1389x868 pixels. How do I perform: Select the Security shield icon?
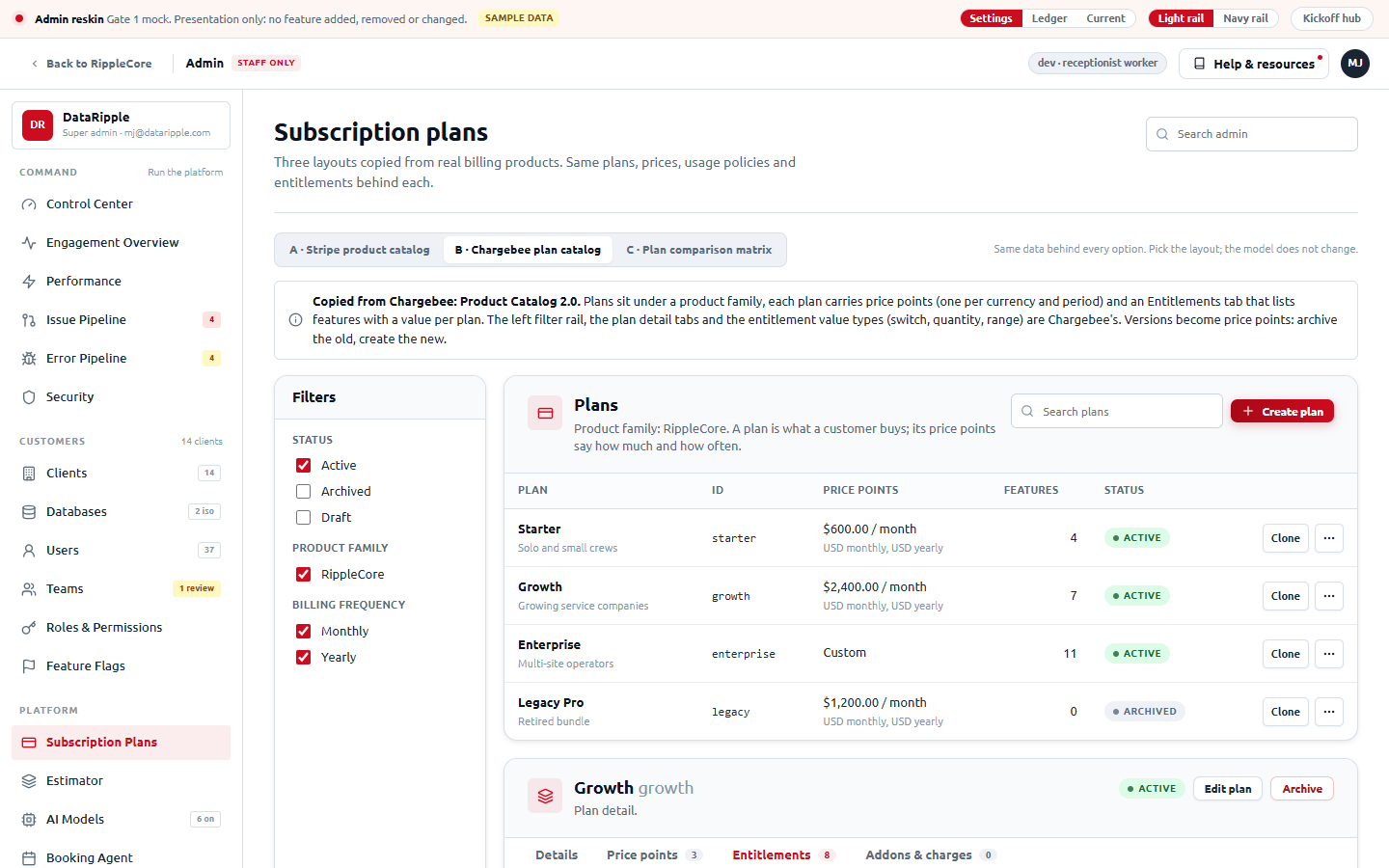point(29,397)
